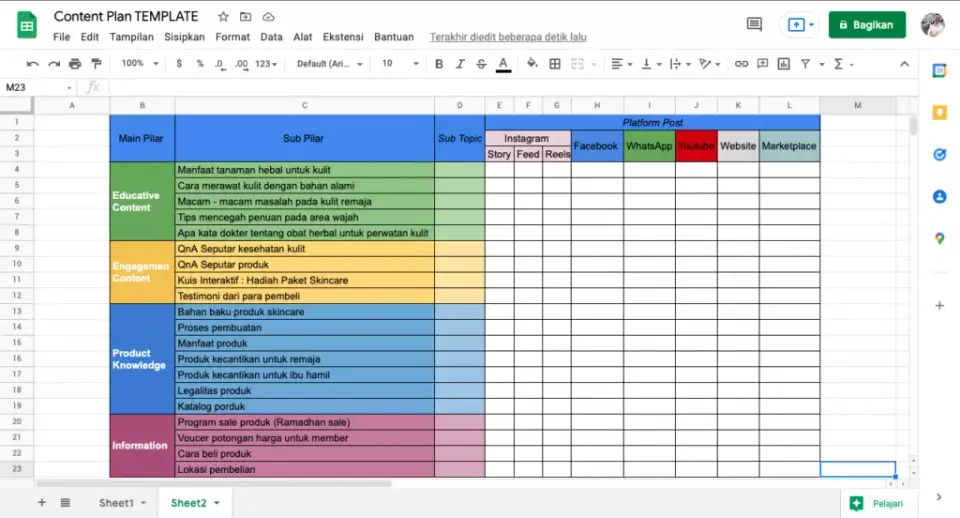960x518 pixels.
Task: Click the Undo icon
Action: [32, 64]
